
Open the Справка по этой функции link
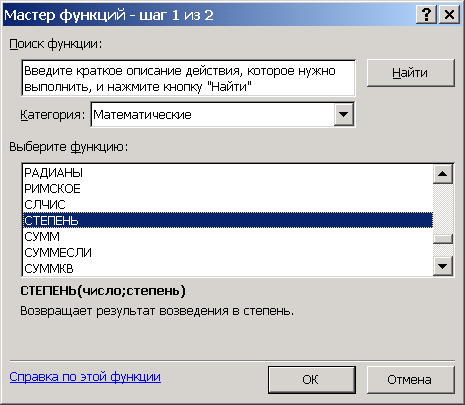pyautogui.click(x=85, y=377)
